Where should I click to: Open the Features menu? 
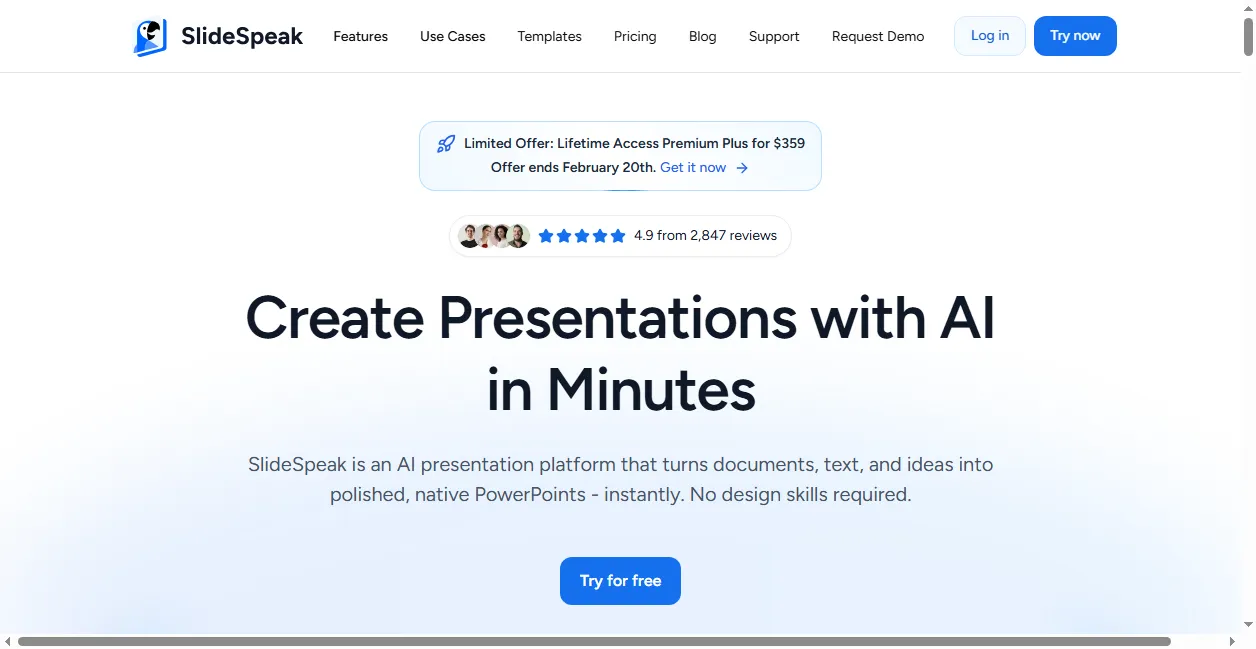click(360, 36)
